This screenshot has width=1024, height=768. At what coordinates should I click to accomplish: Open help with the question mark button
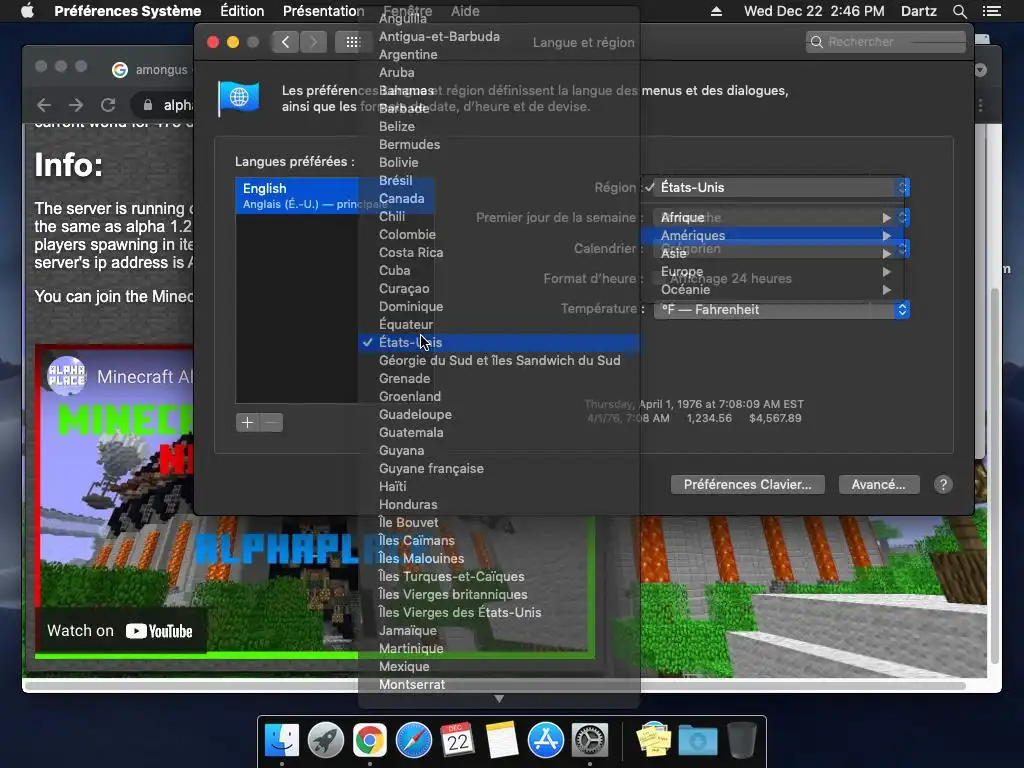(942, 485)
